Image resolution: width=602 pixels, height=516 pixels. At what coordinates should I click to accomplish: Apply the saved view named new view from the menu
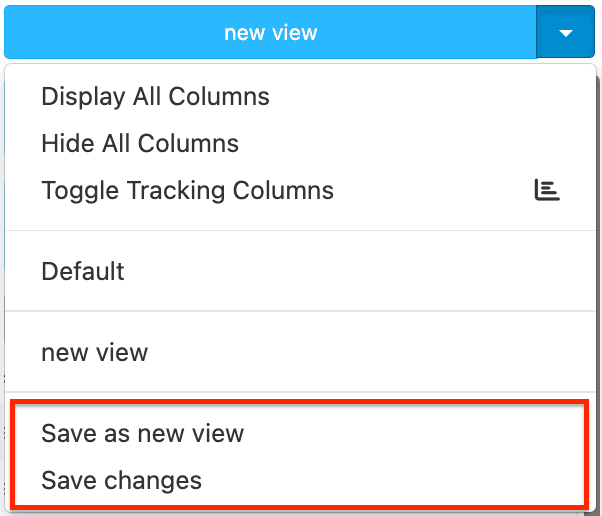pyautogui.click(x=94, y=352)
